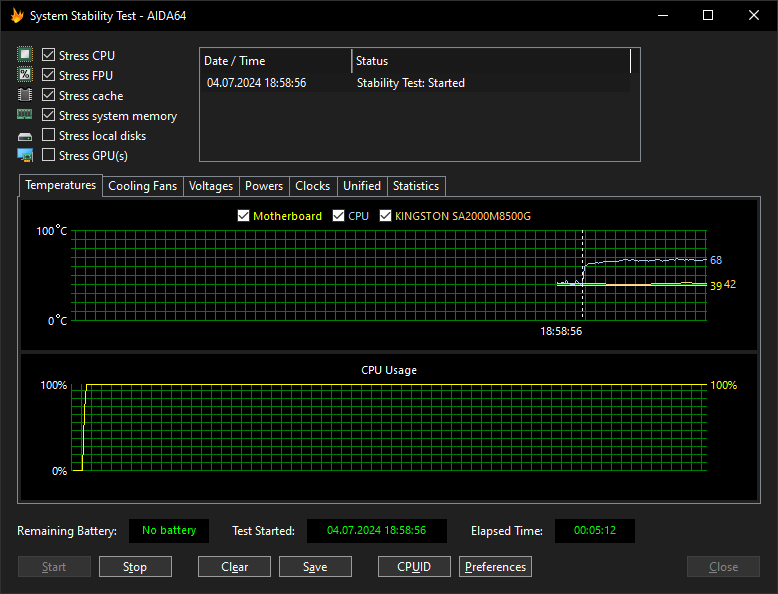Click the 'No battery' status field

point(169,530)
